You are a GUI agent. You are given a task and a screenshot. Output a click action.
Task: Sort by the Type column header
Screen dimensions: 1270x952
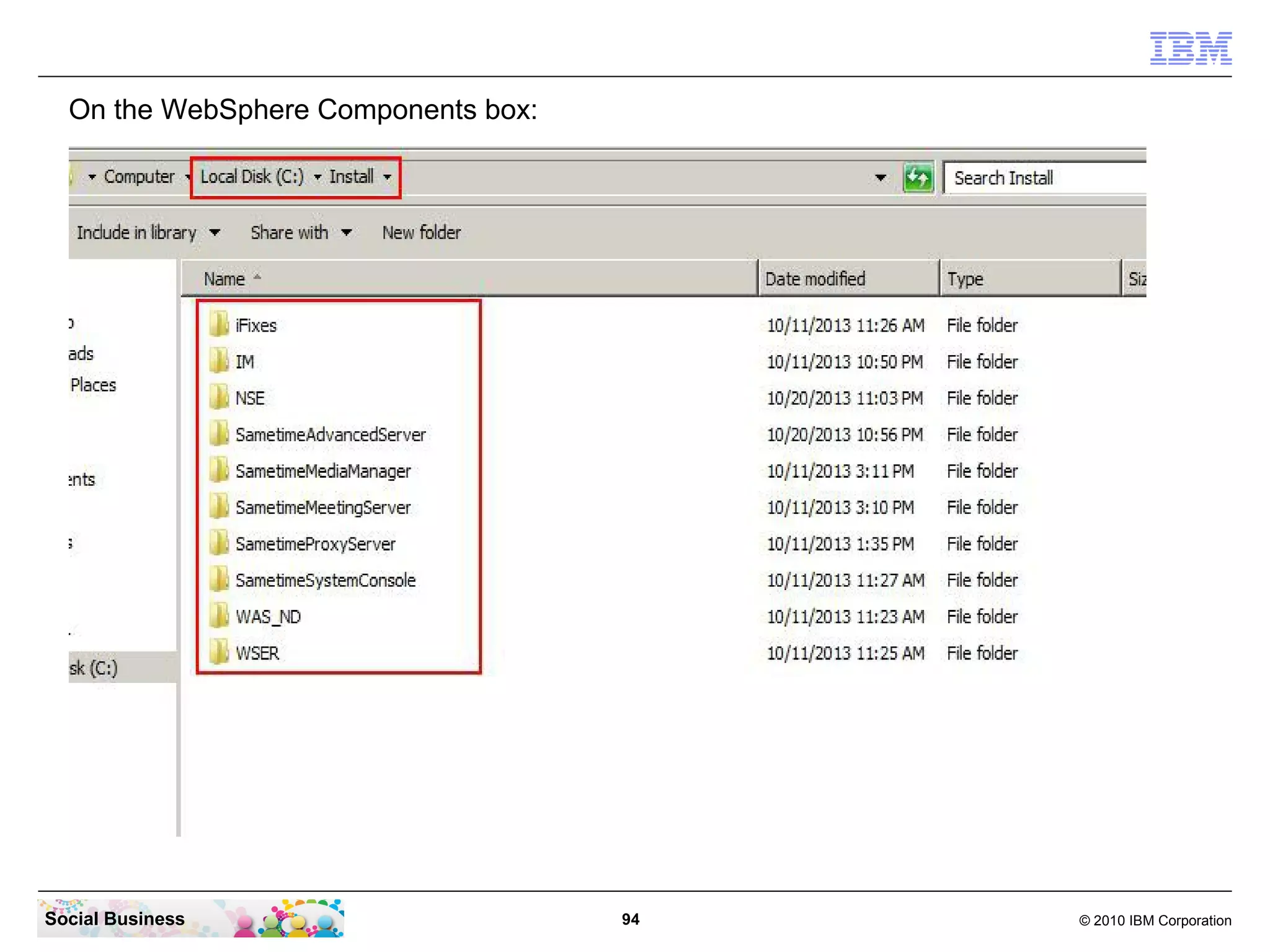click(x=1031, y=279)
